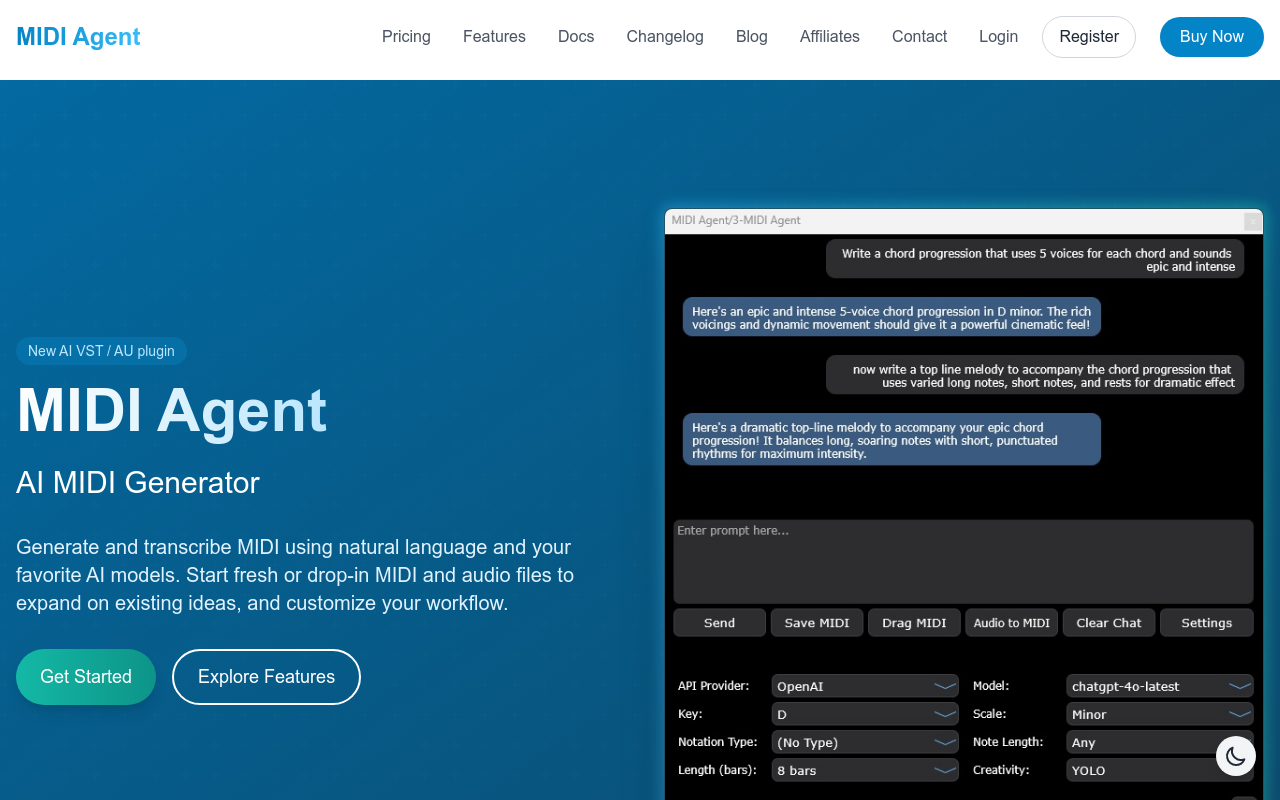The image size is (1280, 800).
Task: Click the Register button
Action: click(x=1089, y=37)
